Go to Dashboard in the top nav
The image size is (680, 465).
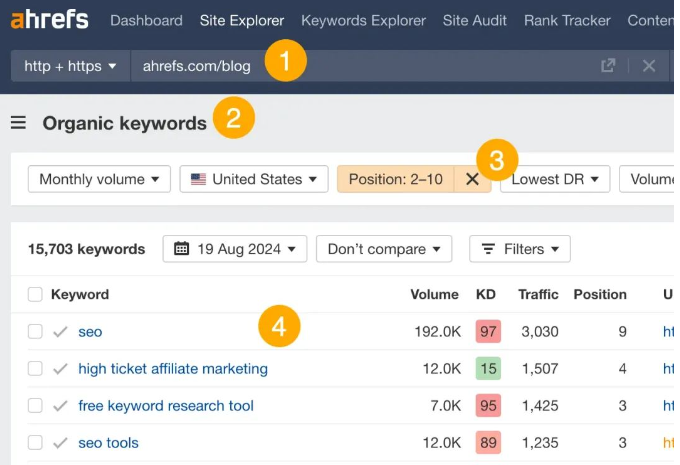[x=146, y=20]
